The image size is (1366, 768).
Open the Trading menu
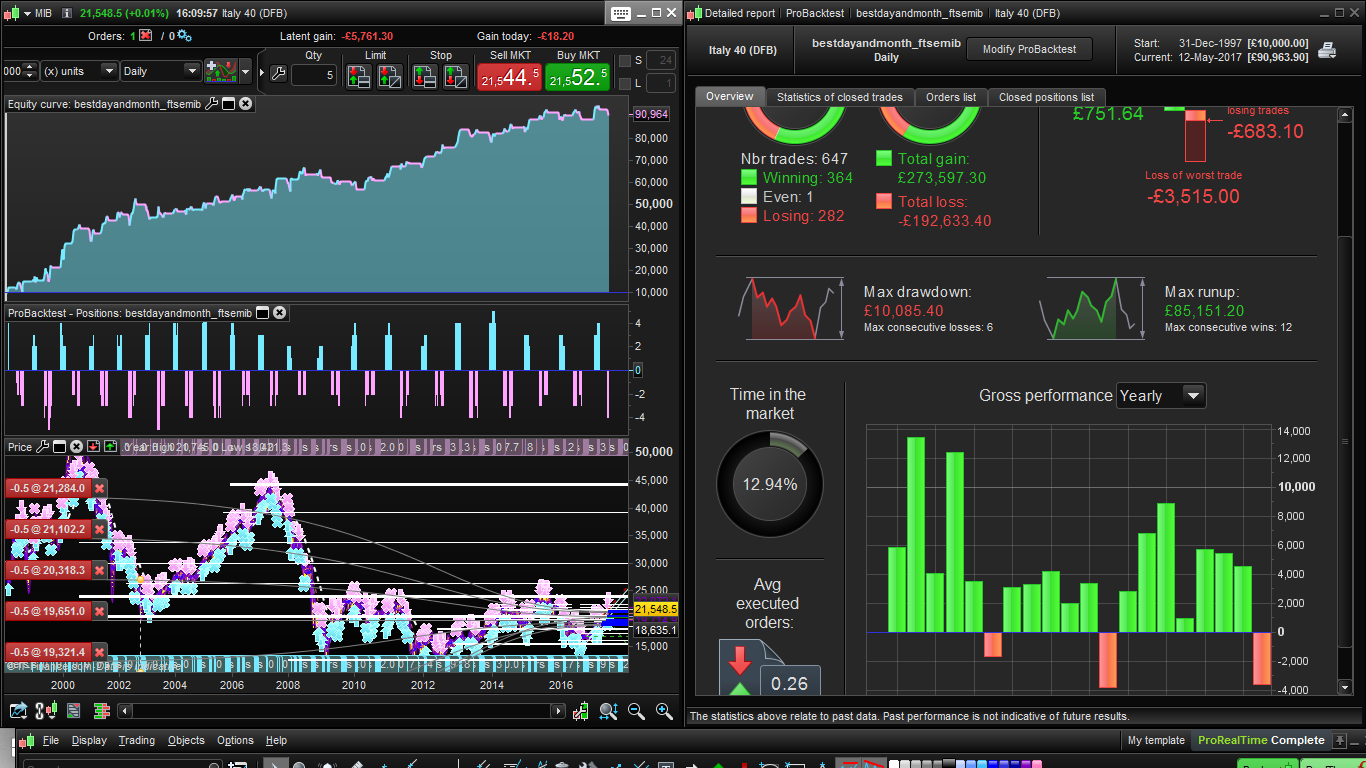click(x=137, y=740)
